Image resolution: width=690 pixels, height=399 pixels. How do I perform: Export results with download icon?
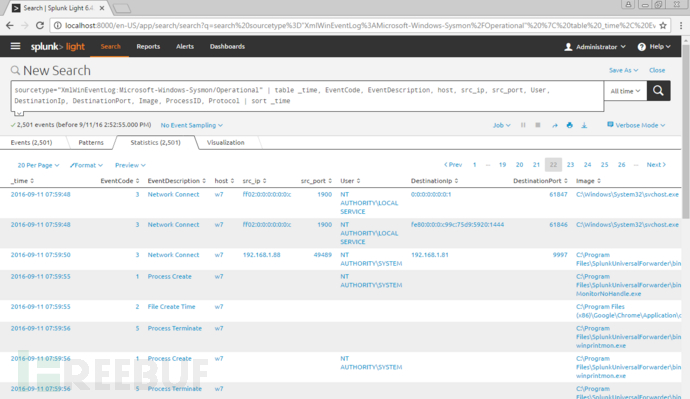(x=584, y=125)
